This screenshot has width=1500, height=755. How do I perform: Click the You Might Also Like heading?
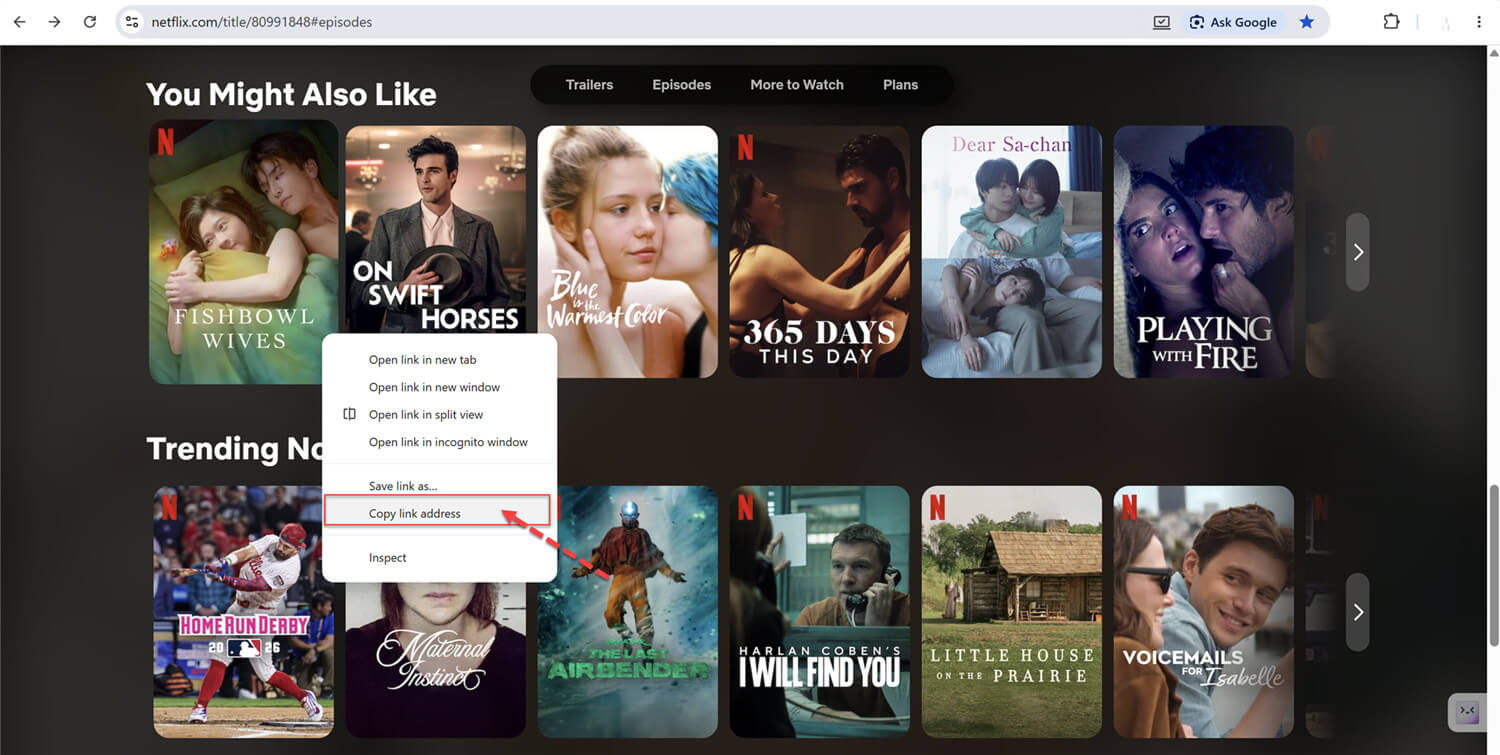point(291,94)
